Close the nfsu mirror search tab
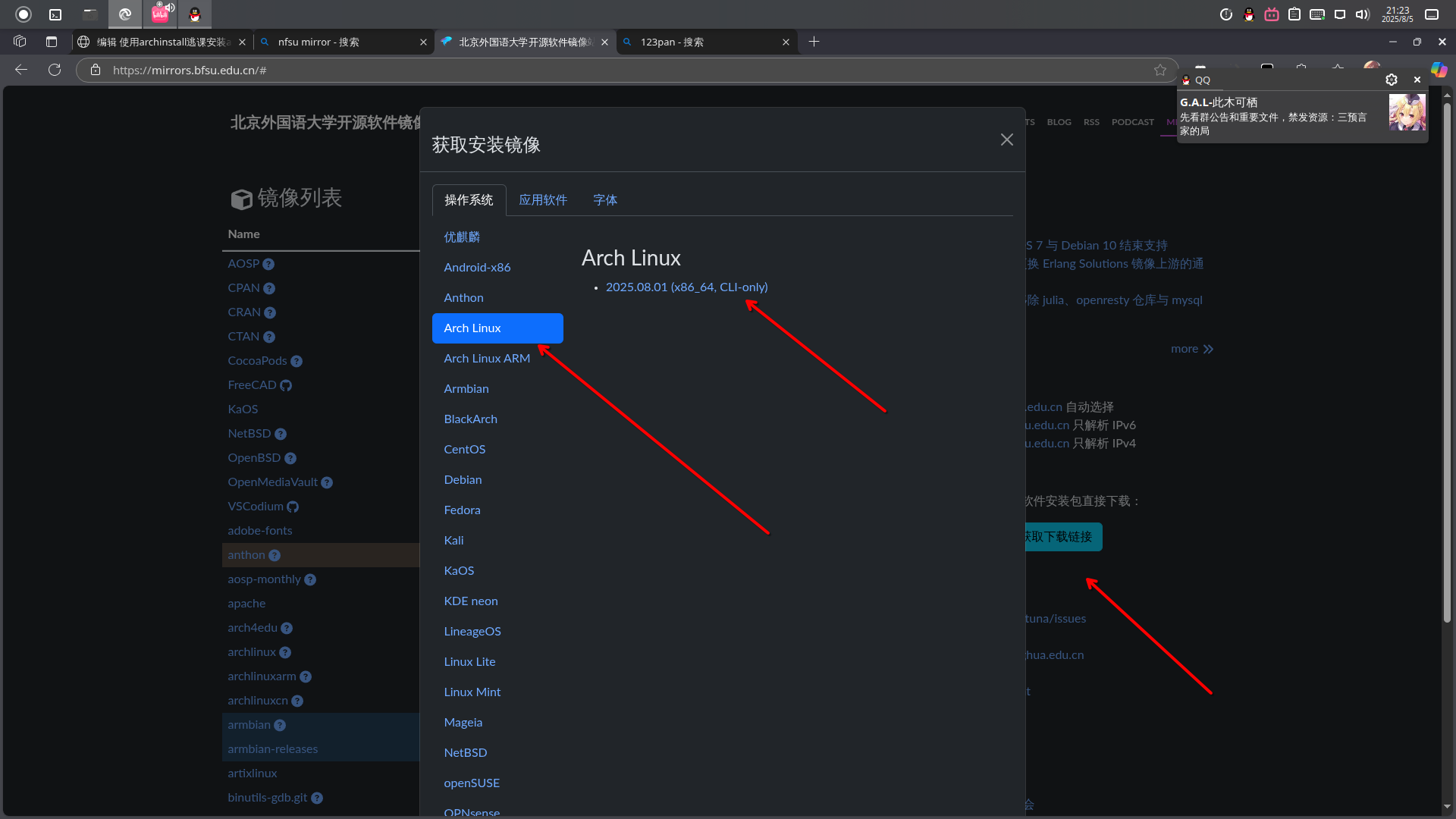Viewport: 1456px width, 819px height. pos(423,42)
